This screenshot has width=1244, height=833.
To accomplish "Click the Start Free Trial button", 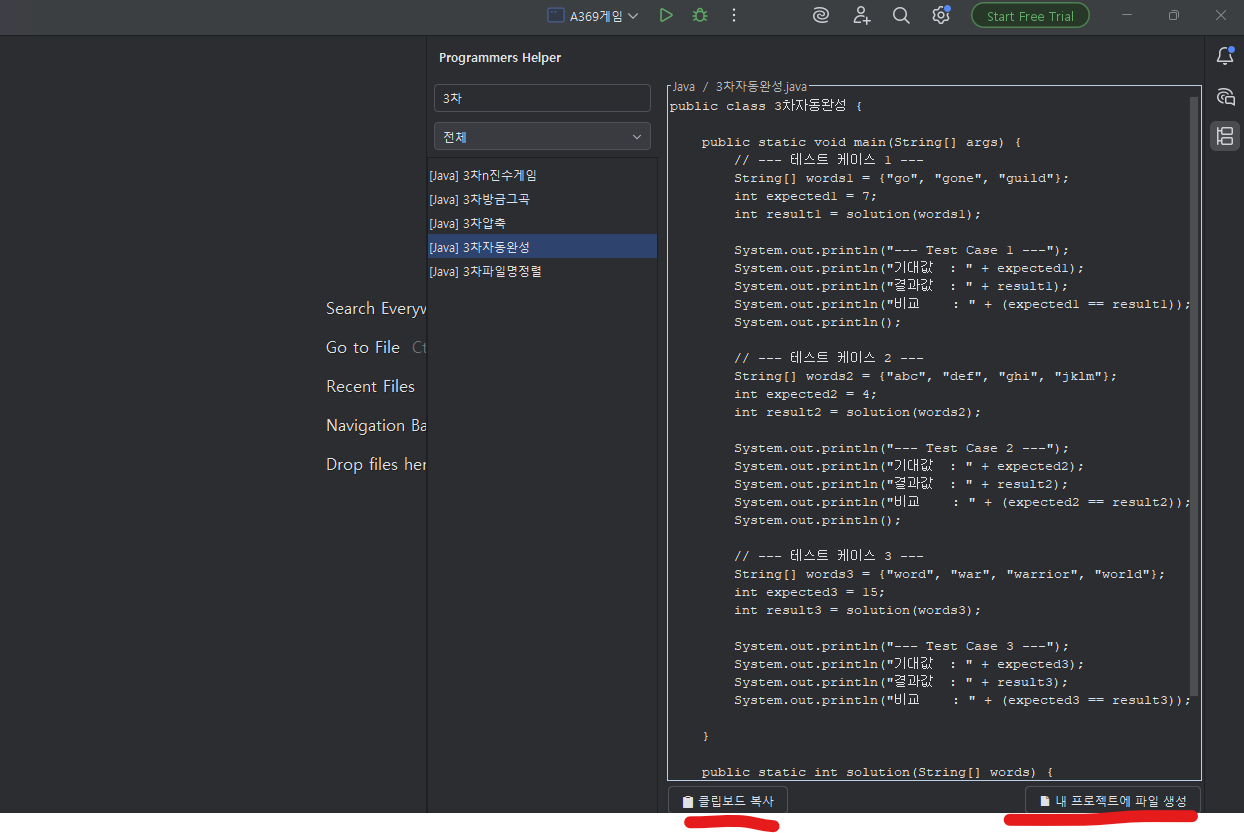I will point(1029,16).
